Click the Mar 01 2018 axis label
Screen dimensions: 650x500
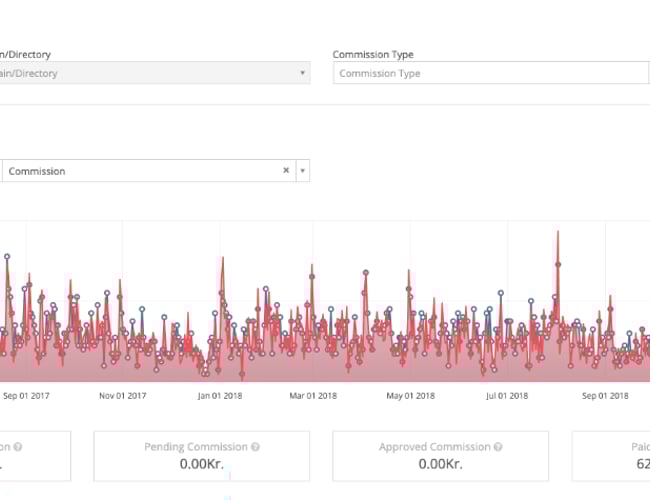point(314,395)
